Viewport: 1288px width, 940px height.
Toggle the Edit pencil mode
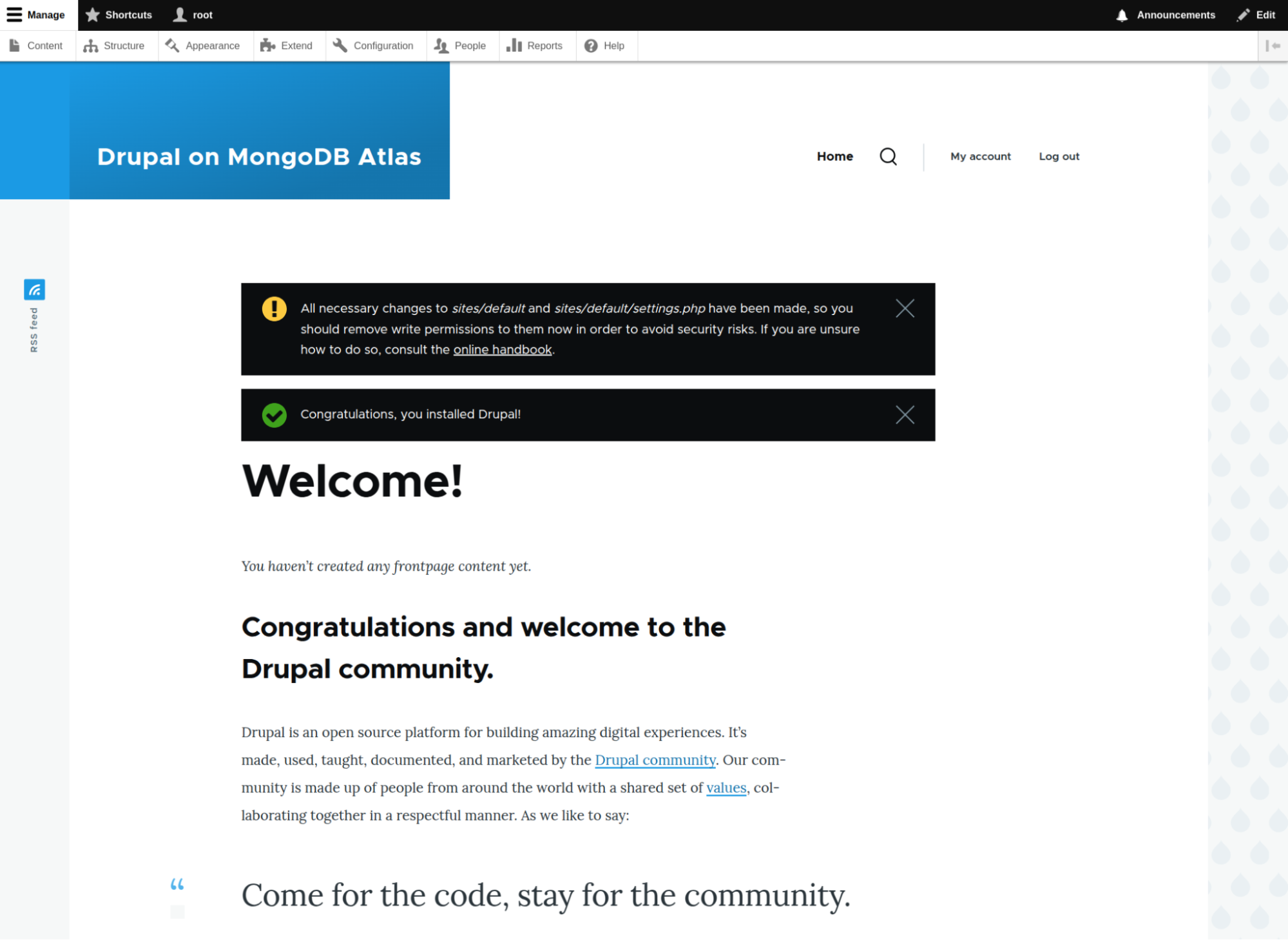coord(1256,15)
